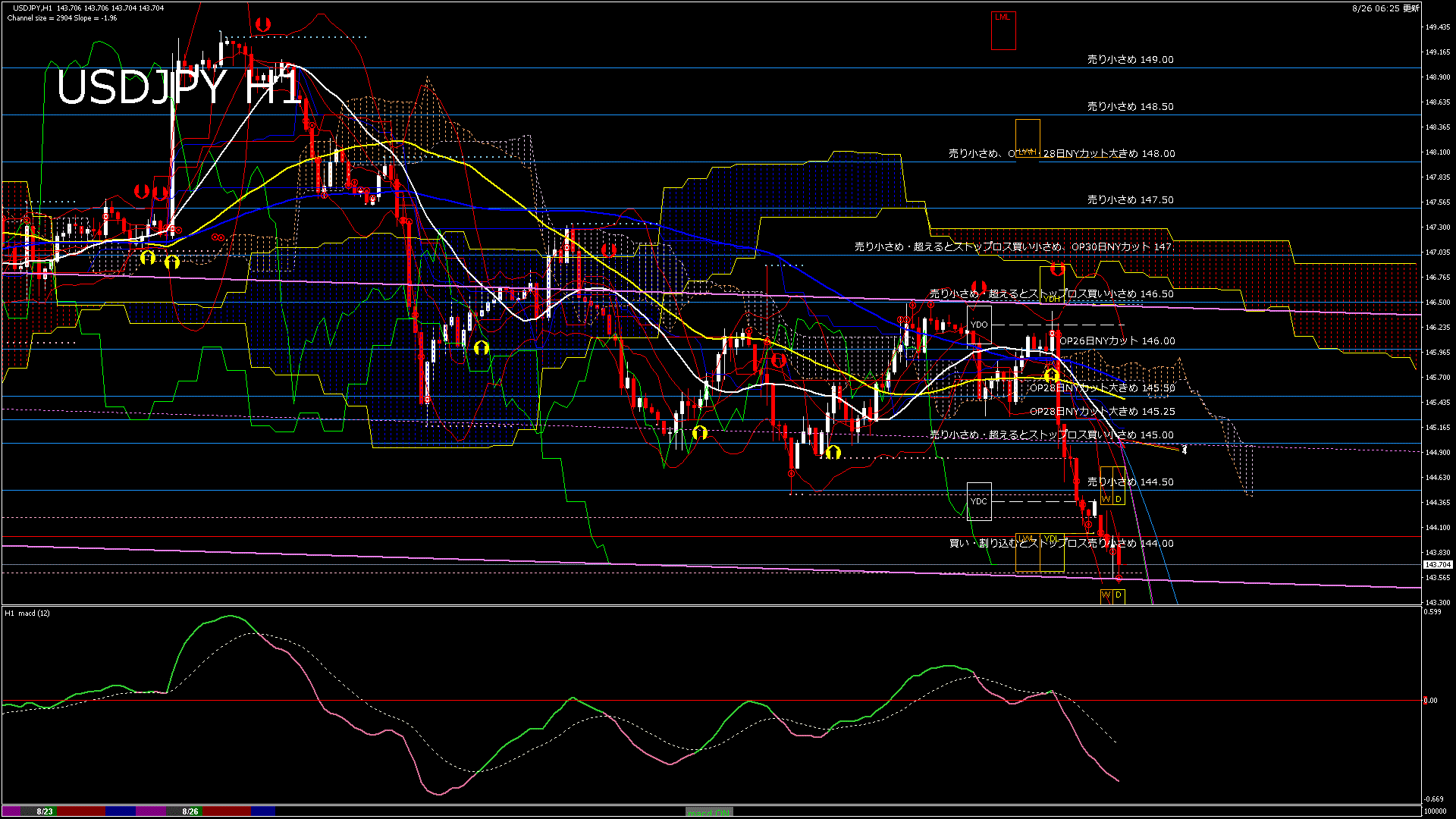Click the 売り小さめ 148.50 order label
Image resolution: width=1456 pixels, height=819 pixels.
click(1131, 106)
